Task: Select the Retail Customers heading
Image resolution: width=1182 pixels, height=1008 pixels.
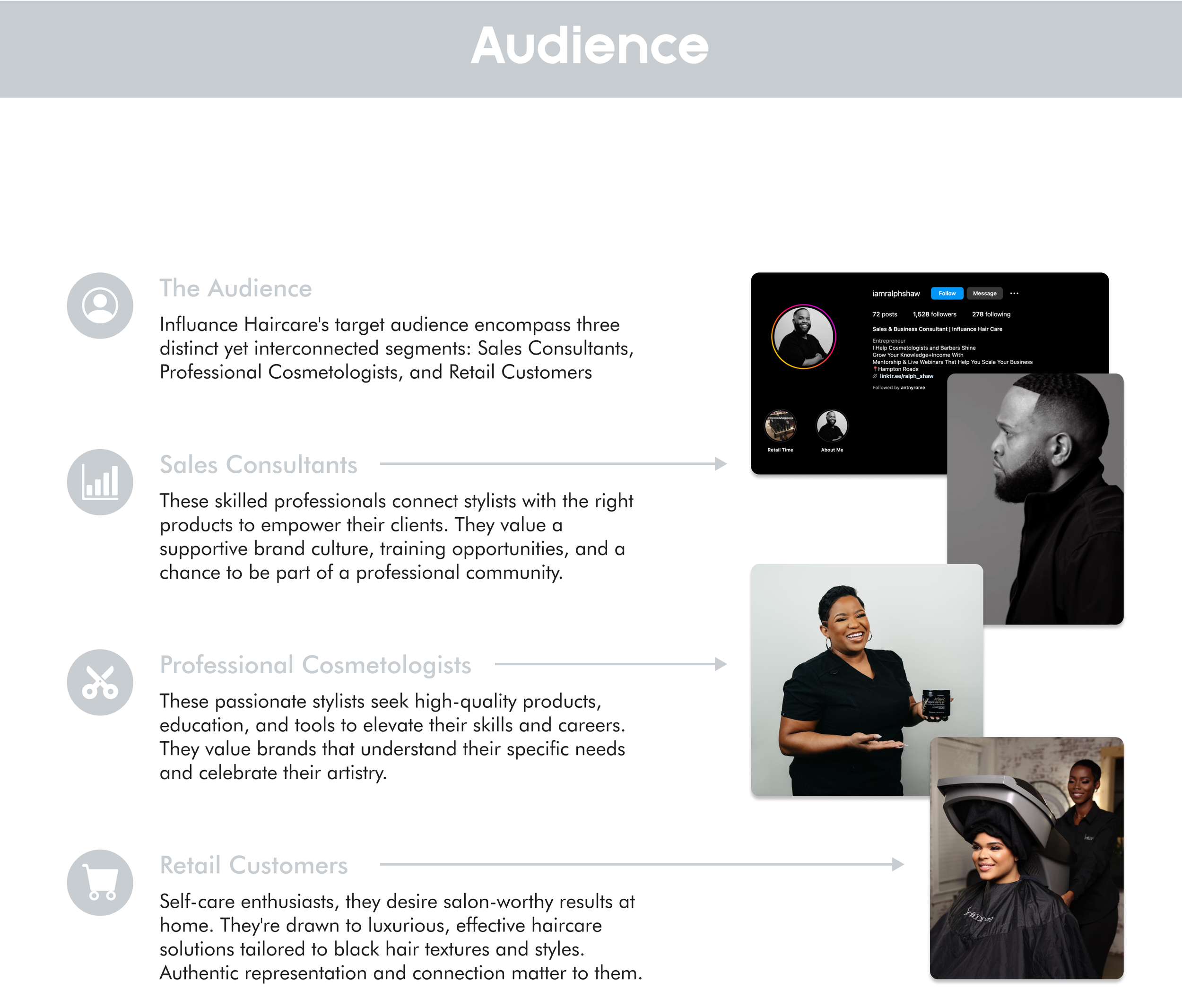Action: [x=253, y=865]
